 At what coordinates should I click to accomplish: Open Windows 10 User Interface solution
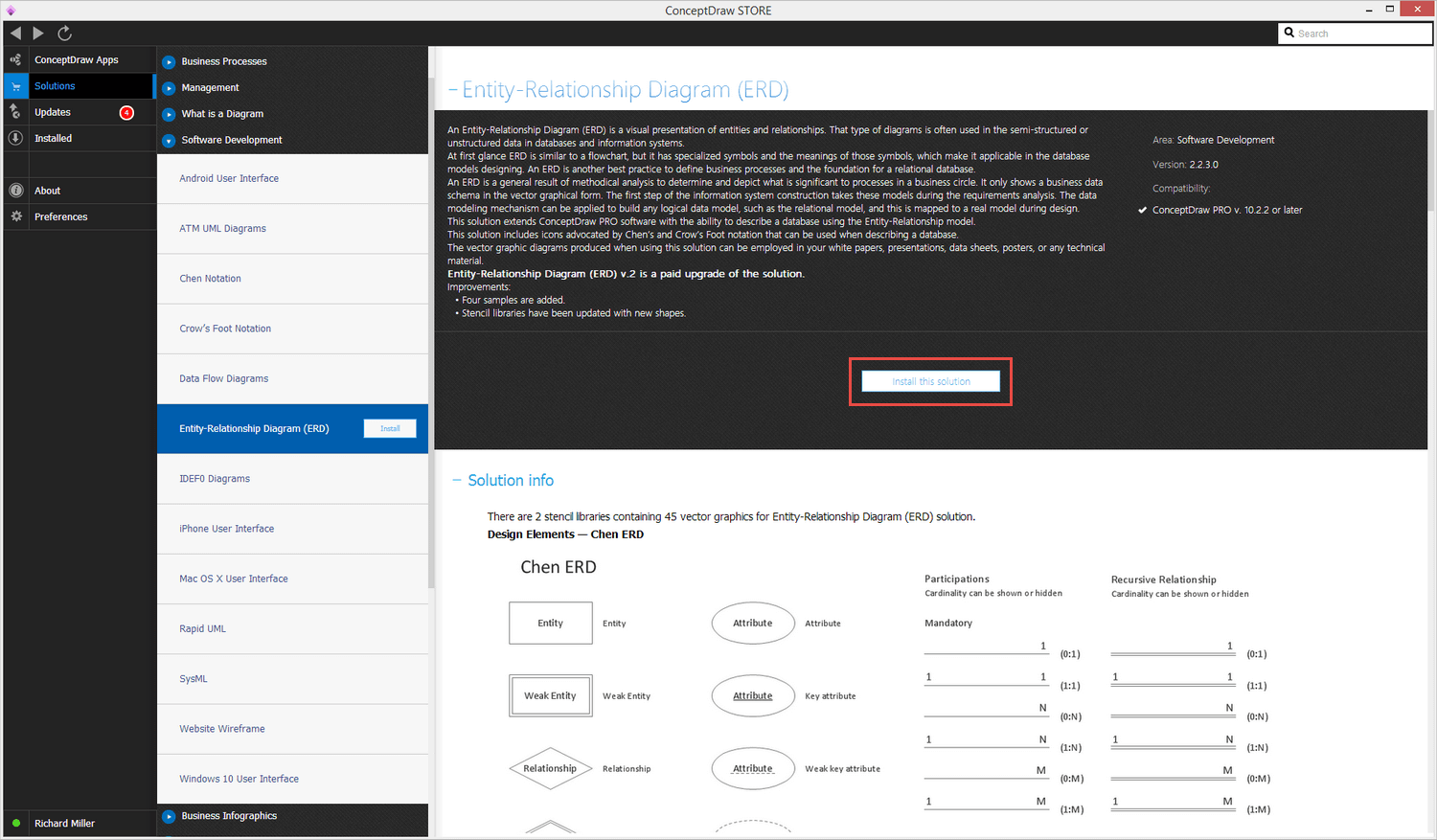coord(292,779)
